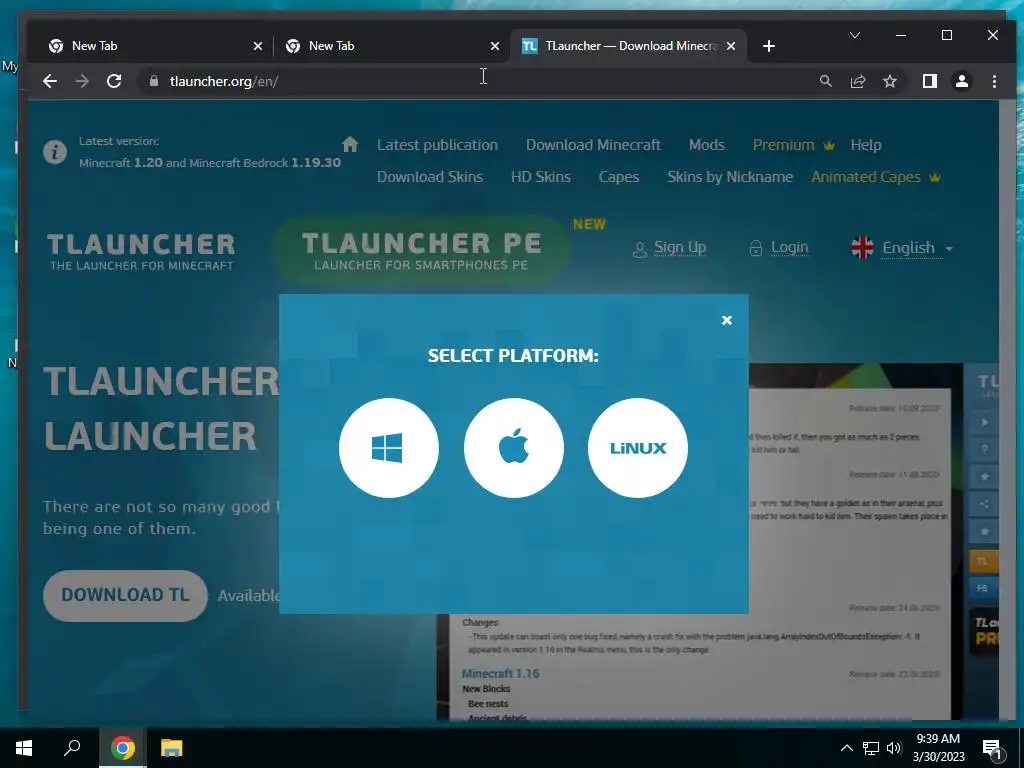Open the Capes link
1024x768 pixels.
pos(618,177)
